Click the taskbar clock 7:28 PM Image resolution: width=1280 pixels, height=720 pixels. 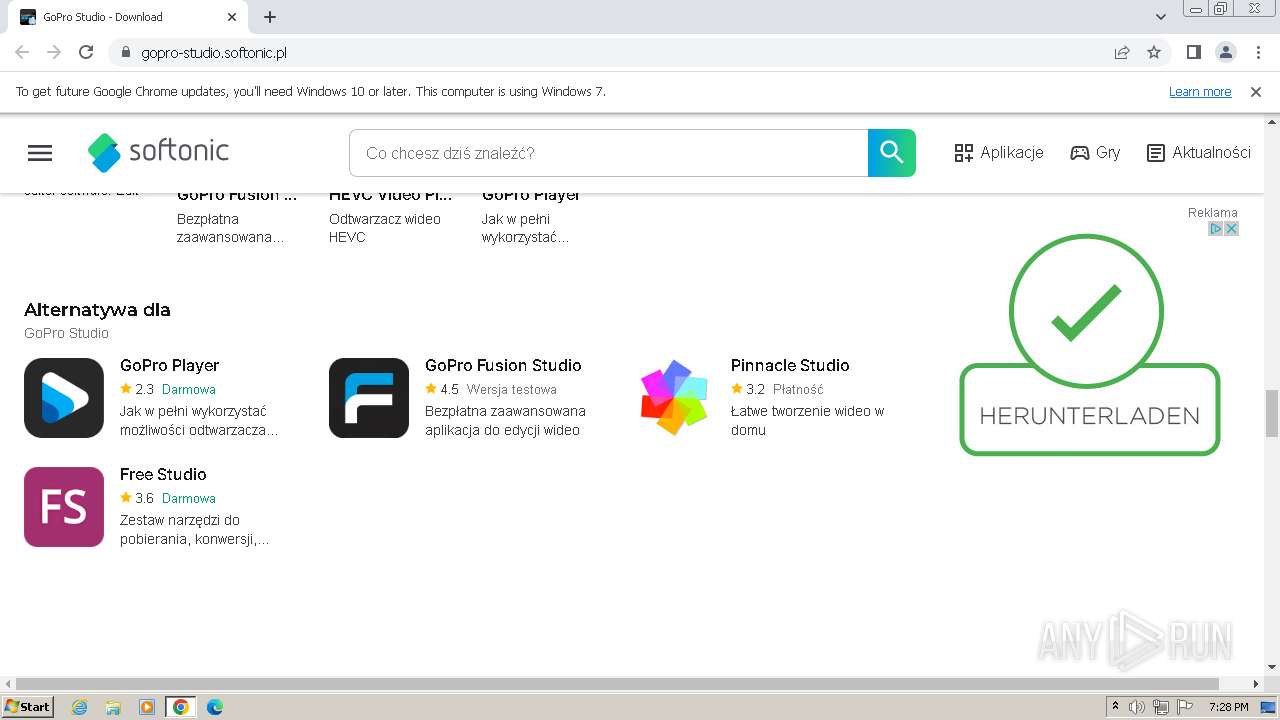[x=1228, y=707]
